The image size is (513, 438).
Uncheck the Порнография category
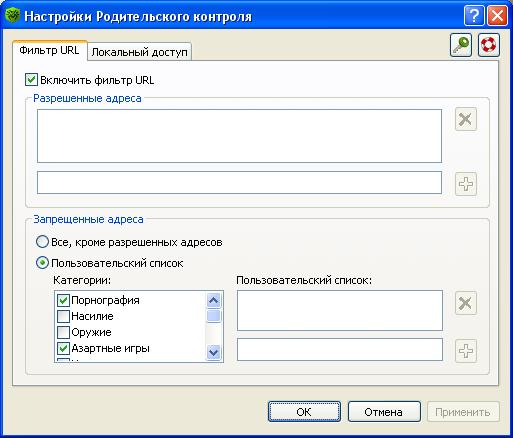(63, 300)
